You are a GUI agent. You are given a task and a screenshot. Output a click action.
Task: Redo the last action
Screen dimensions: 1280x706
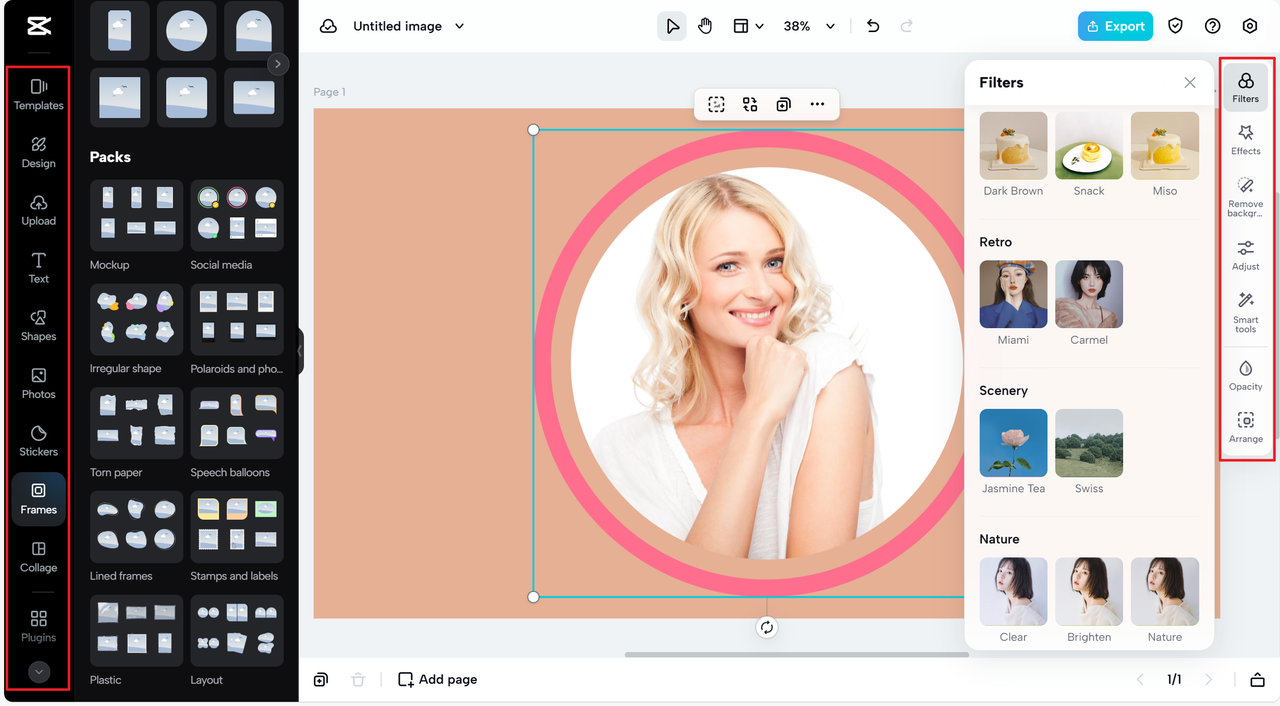pyautogui.click(x=907, y=26)
